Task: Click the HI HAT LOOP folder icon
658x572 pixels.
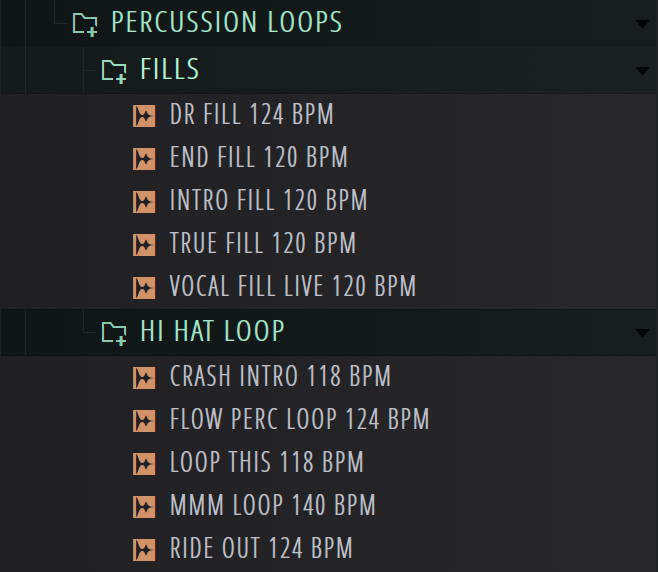Action: 115,333
